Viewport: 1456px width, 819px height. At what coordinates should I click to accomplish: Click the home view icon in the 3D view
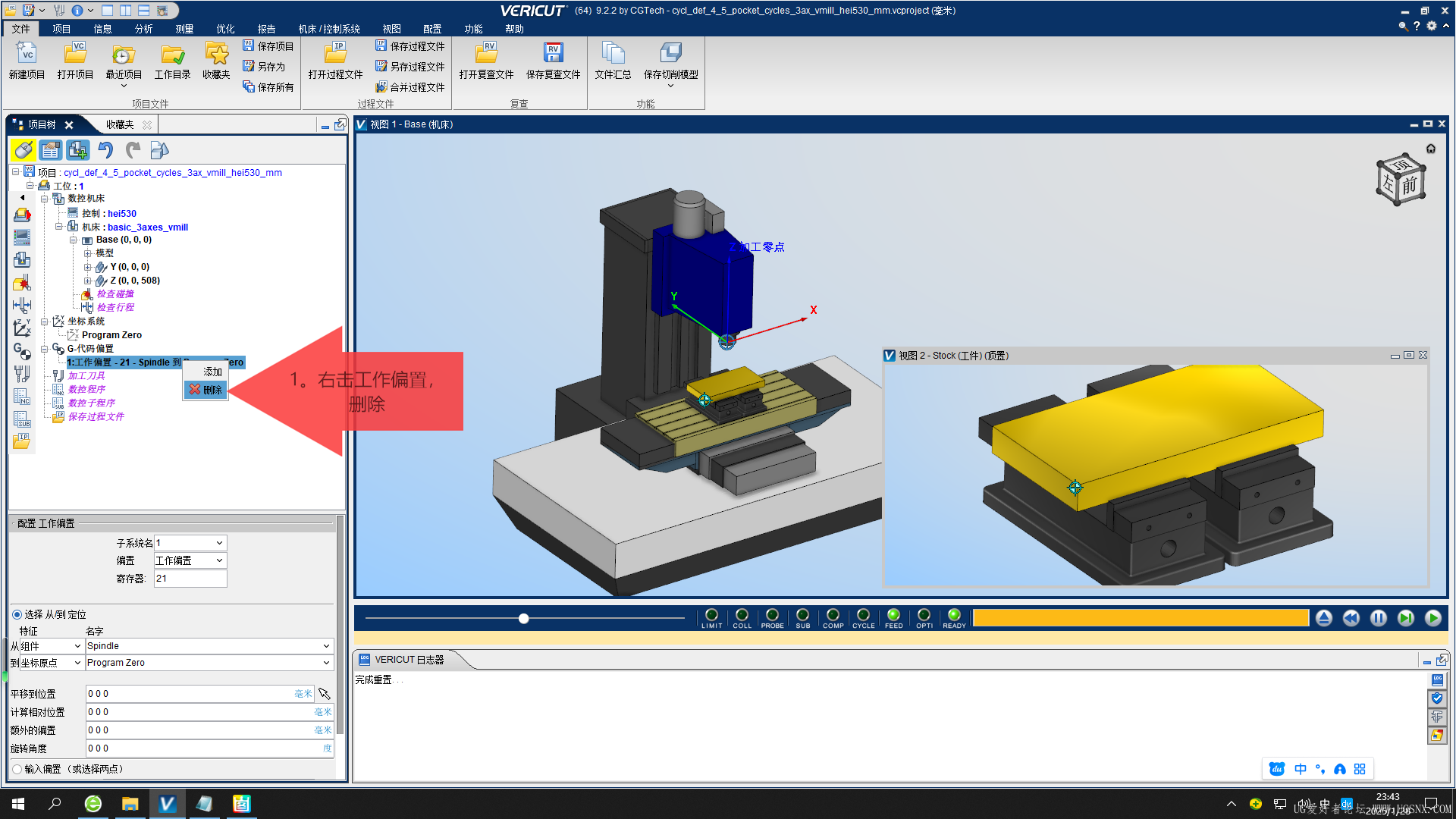pos(1431,149)
